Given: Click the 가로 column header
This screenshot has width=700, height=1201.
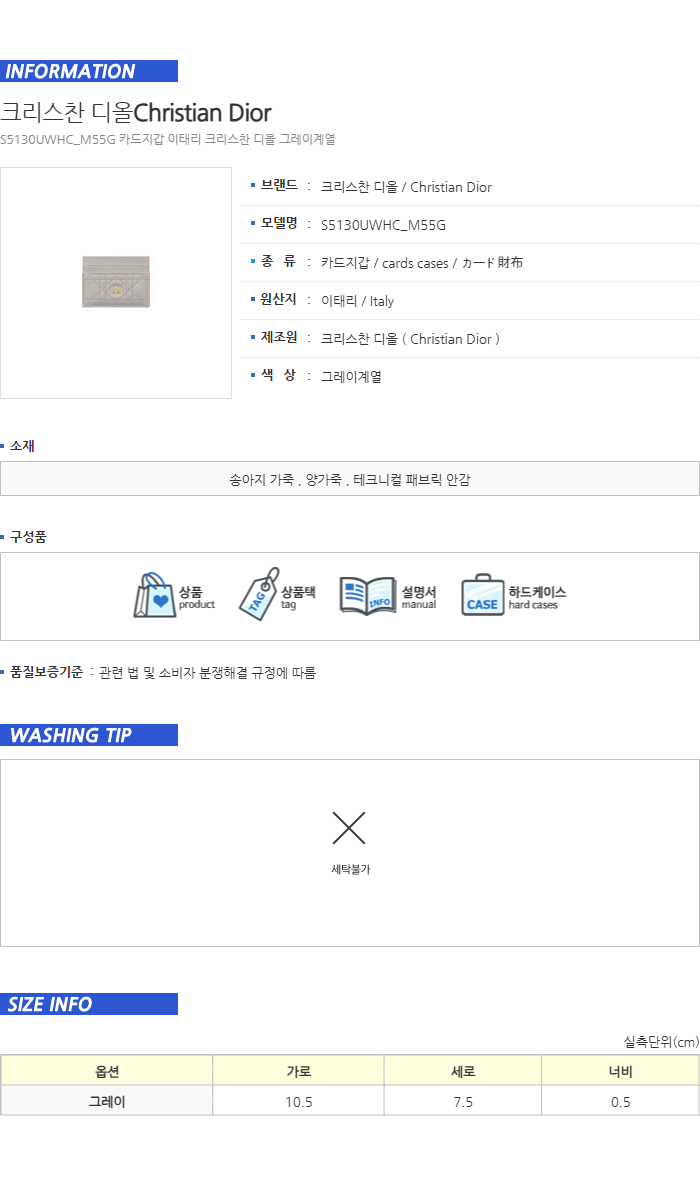Looking at the screenshot, I should coord(299,1072).
